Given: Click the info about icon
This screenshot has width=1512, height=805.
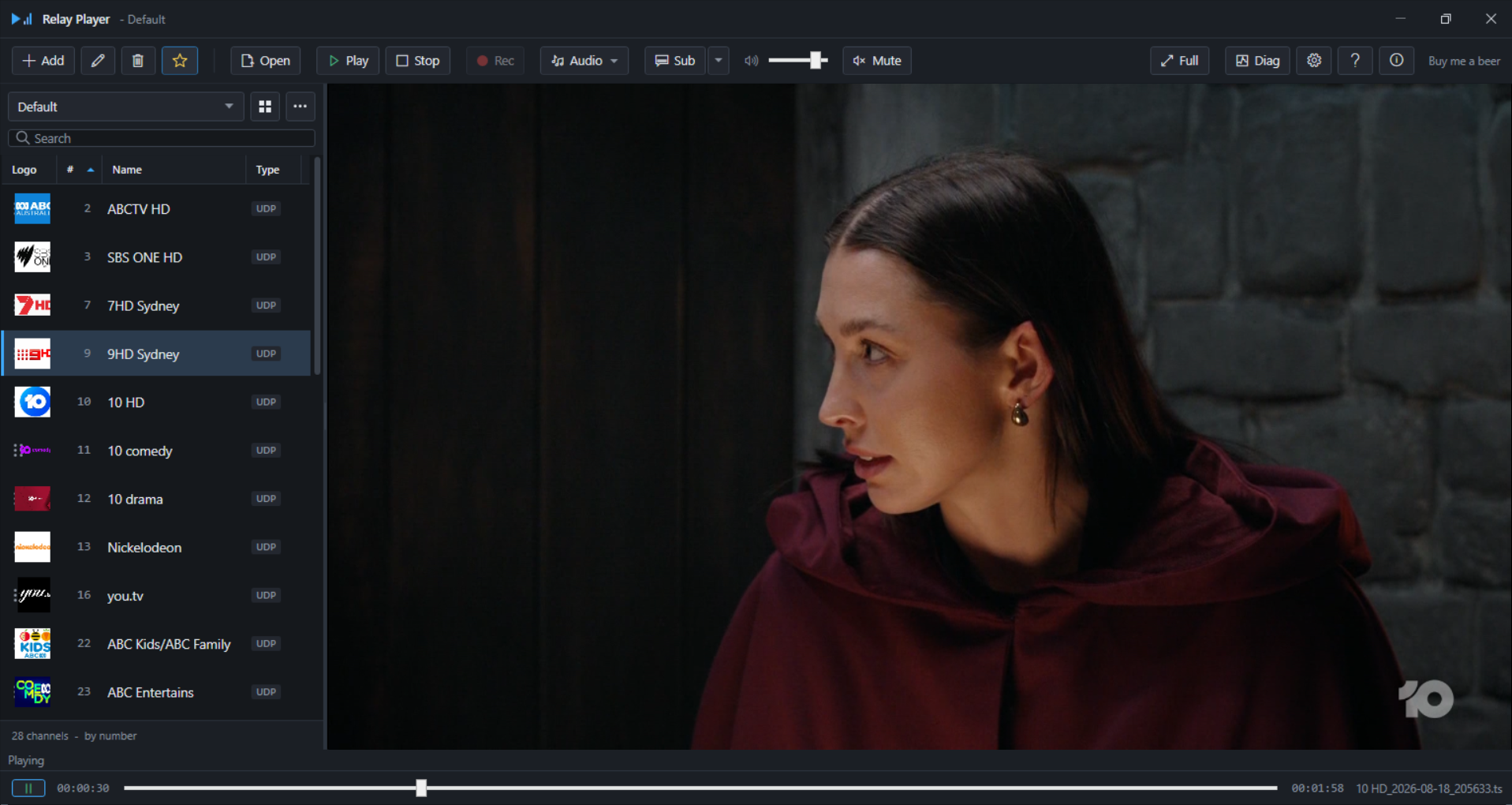Looking at the screenshot, I should (1396, 61).
